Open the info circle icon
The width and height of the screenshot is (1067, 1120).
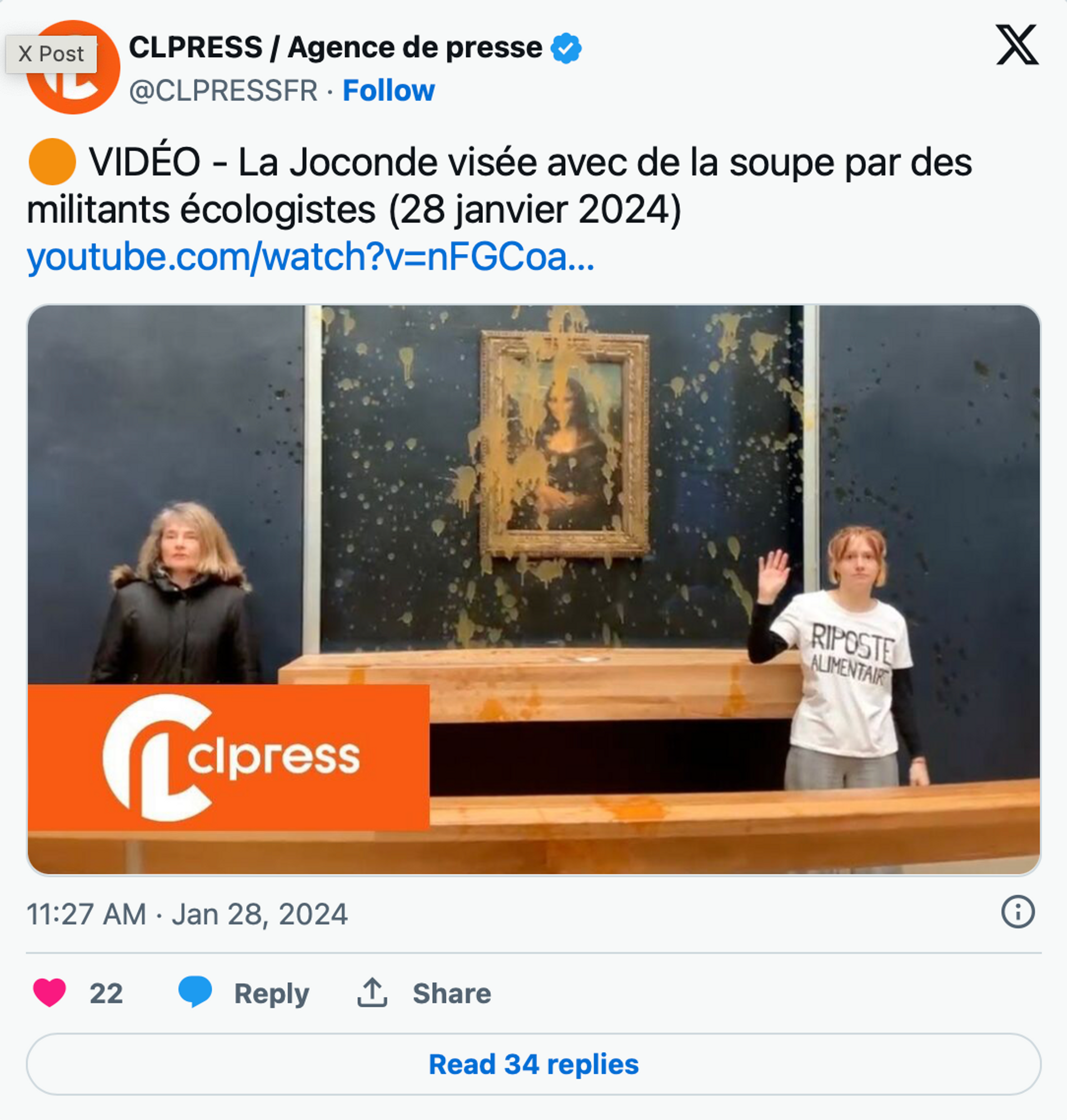click(1018, 912)
